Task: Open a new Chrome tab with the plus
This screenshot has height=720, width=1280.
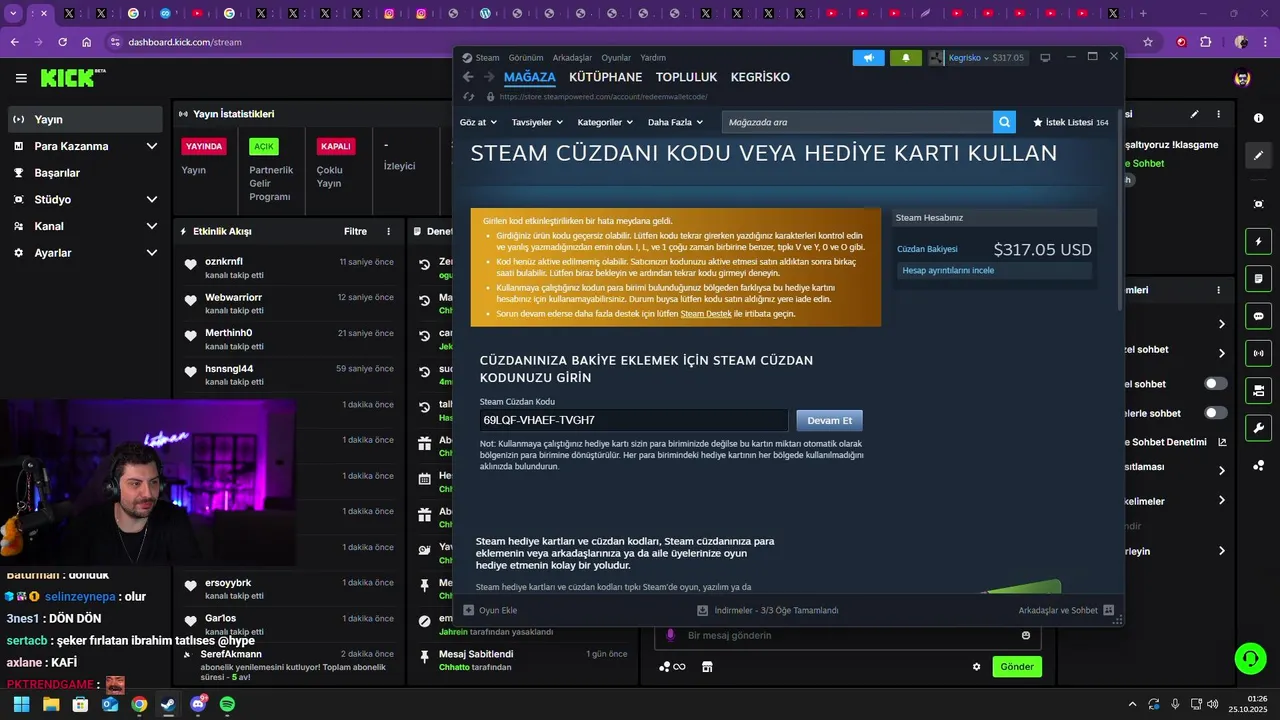Action: coord(1143,14)
